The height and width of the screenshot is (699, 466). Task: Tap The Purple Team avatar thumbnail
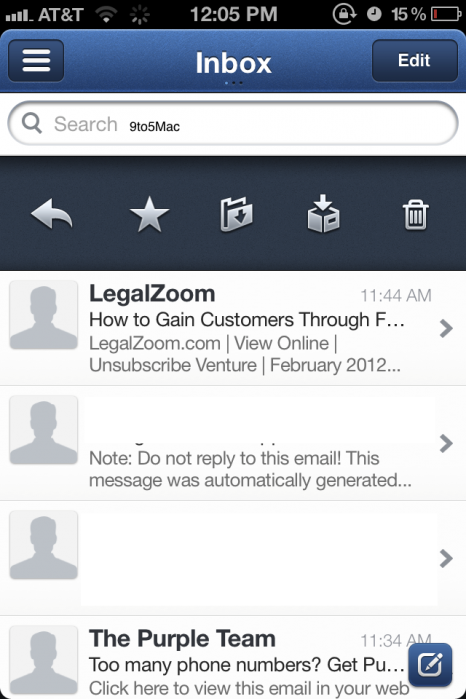[x=44, y=660]
